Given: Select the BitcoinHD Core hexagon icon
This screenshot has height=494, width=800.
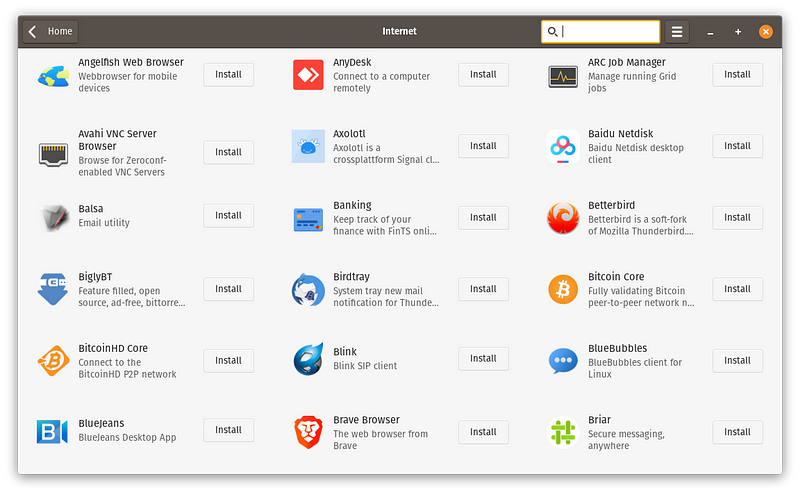Looking at the screenshot, I should pos(53,361).
